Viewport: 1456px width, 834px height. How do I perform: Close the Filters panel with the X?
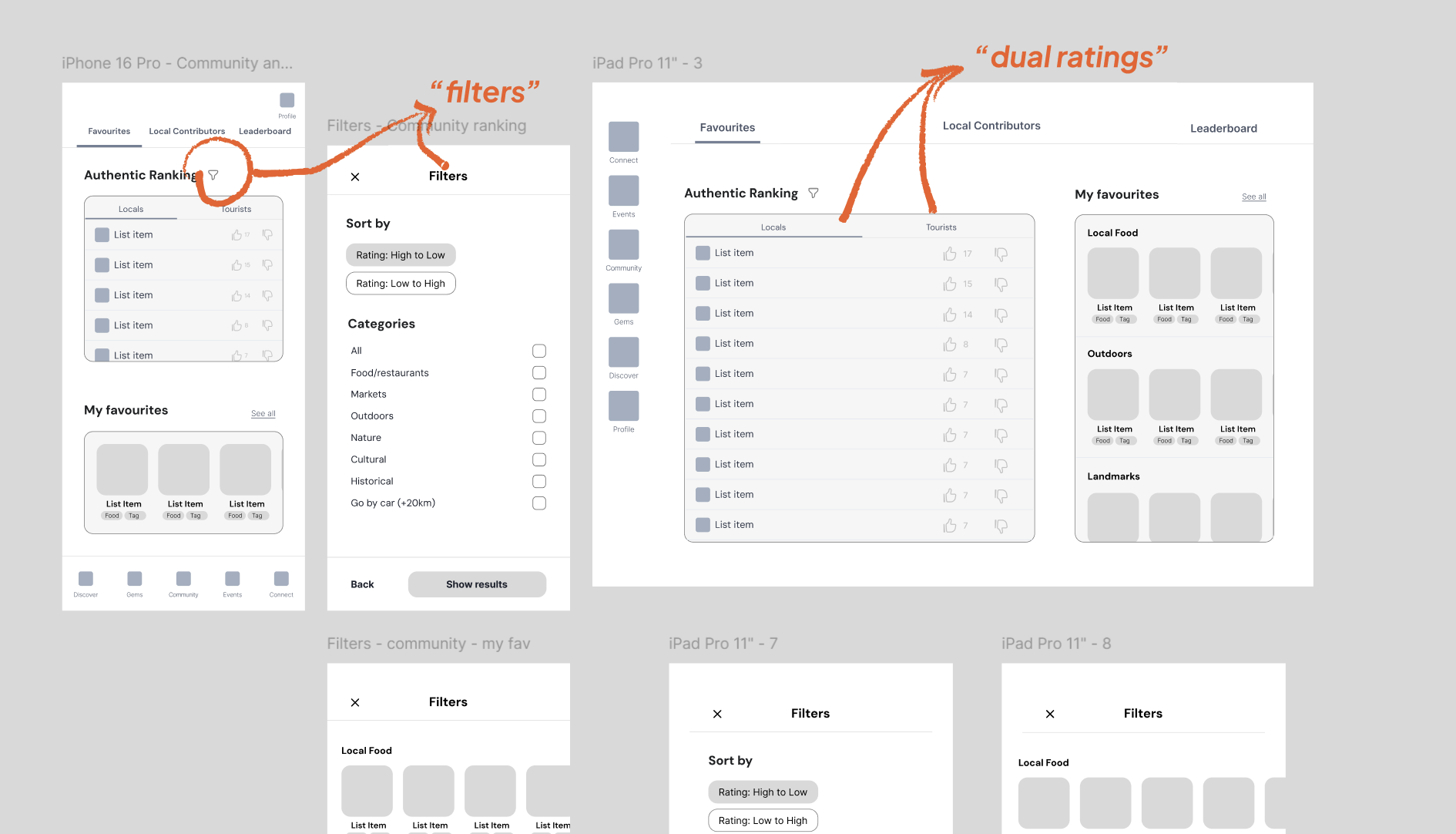(355, 177)
